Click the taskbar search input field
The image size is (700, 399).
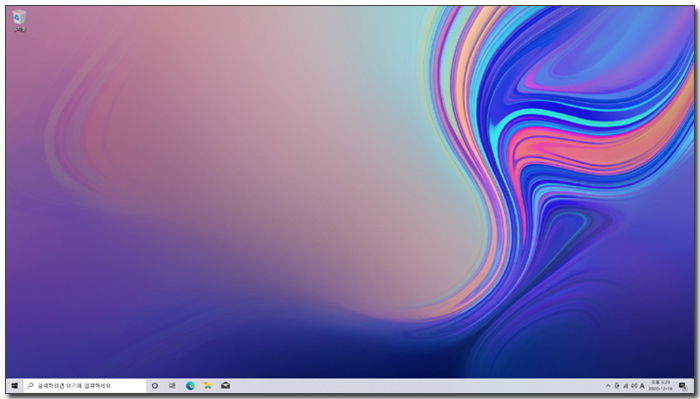pos(84,386)
